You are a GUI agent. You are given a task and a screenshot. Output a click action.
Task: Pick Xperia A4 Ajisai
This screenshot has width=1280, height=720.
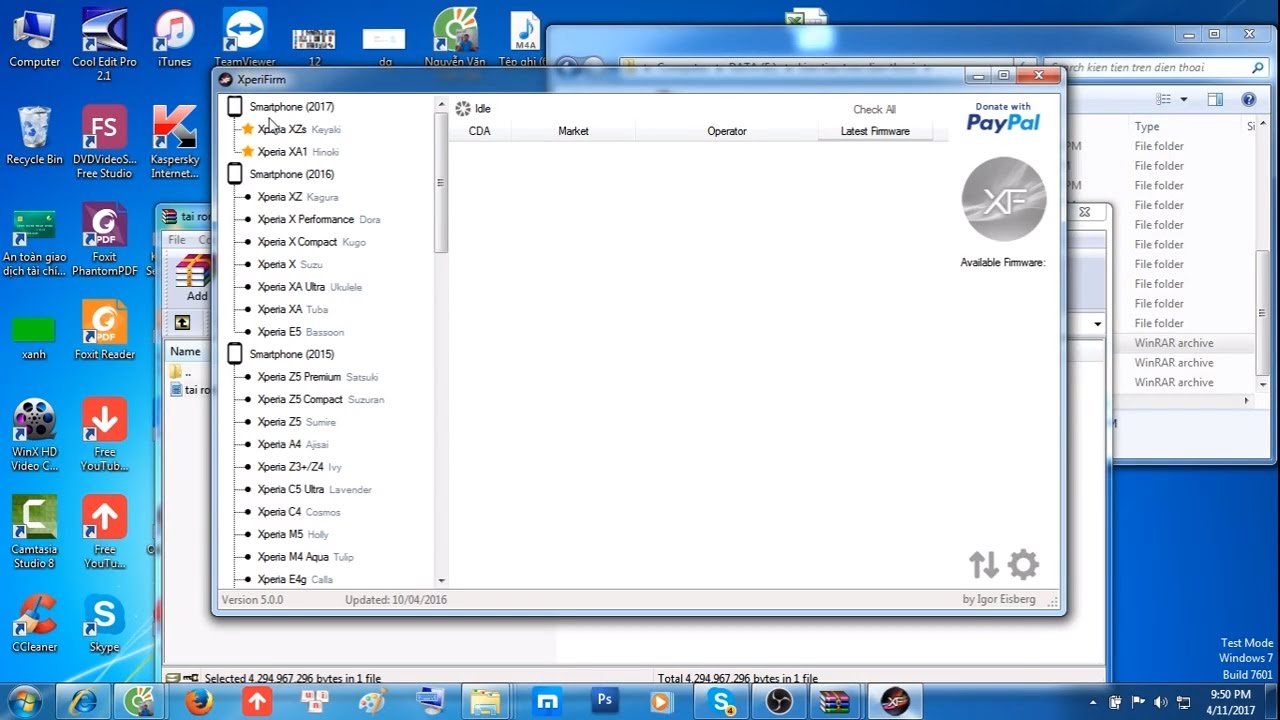coord(292,444)
